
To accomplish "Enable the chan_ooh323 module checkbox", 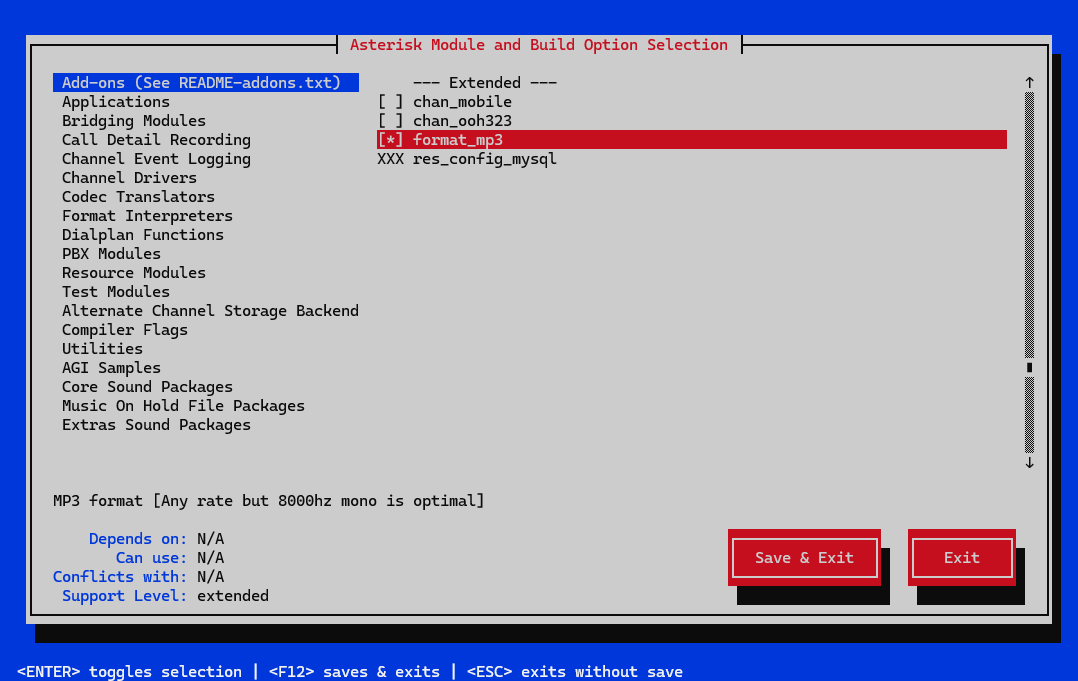I will (391, 121).
